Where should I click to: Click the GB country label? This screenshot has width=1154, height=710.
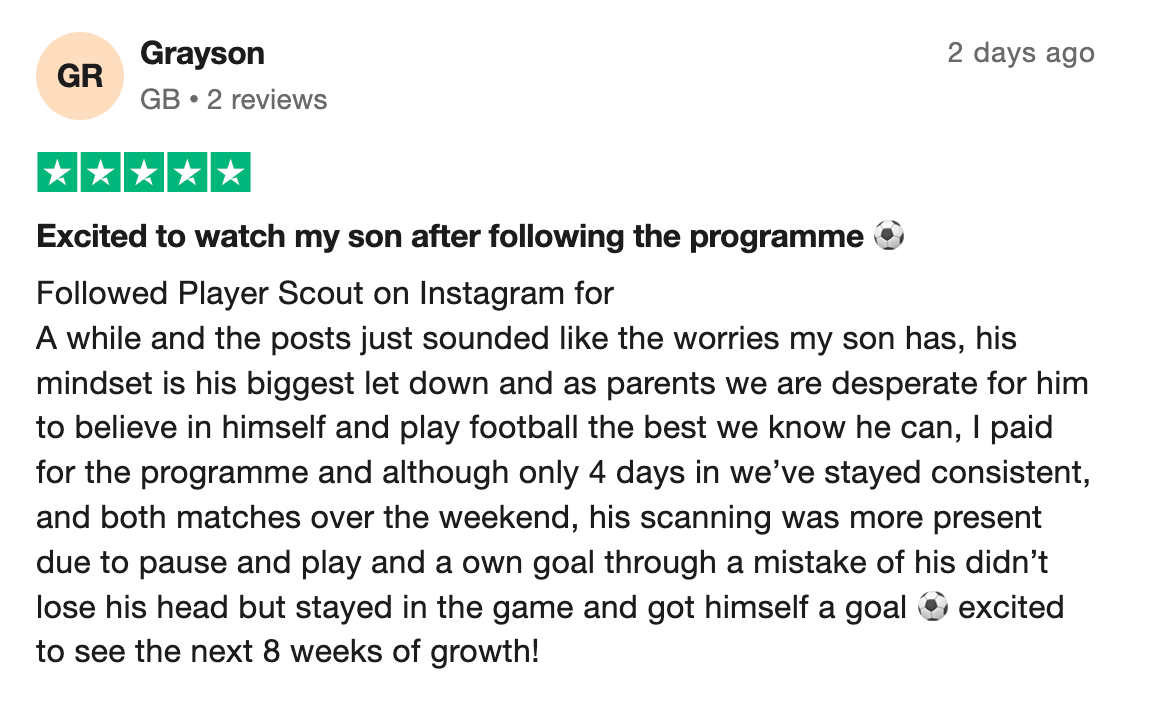pos(160,100)
